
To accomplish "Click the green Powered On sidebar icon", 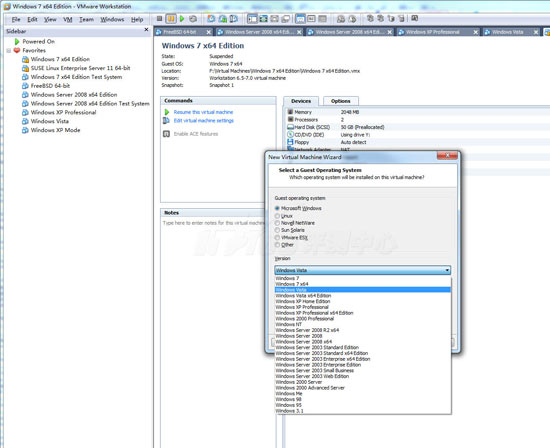I will 16,41.
